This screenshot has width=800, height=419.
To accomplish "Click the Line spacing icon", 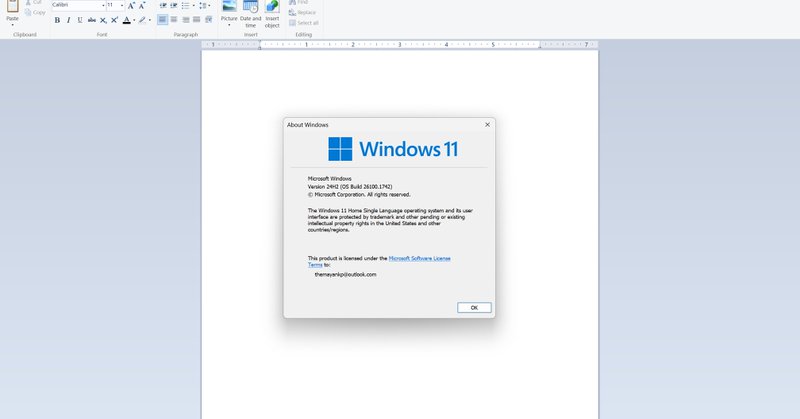I will click(x=203, y=6).
